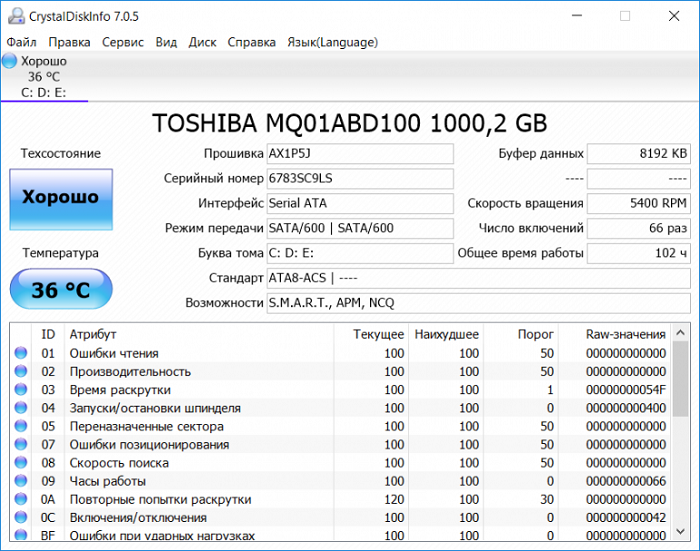Select the Переназначенные сектора row
Viewport: 700px width, 551px height.
click(x=340, y=426)
